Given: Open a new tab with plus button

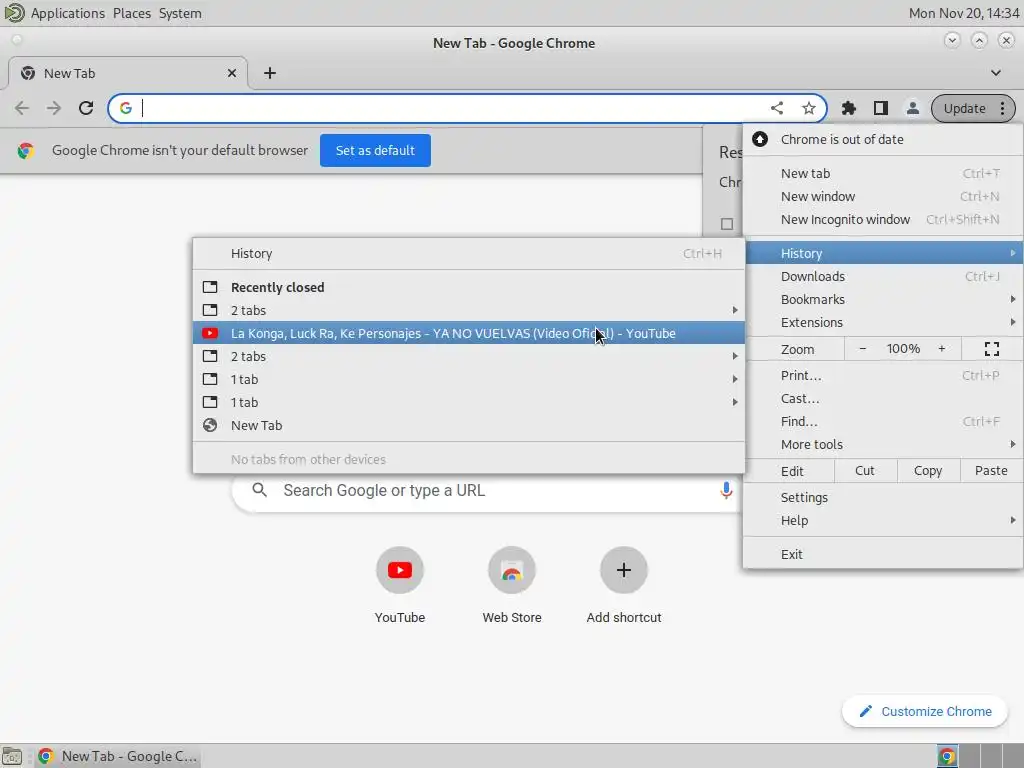Looking at the screenshot, I should 270,73.
